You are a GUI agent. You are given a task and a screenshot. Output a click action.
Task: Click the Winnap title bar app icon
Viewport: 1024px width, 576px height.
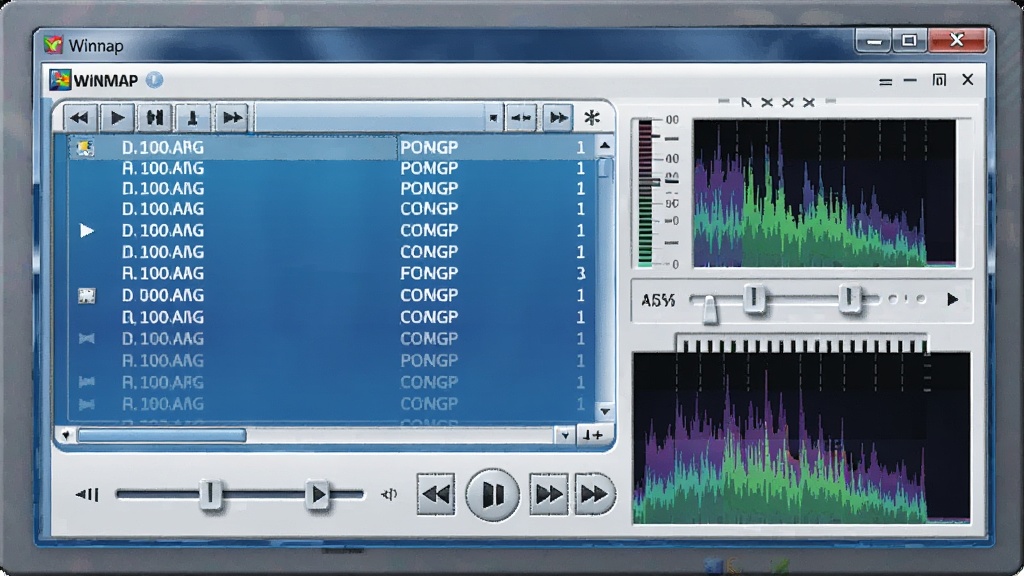54,44
